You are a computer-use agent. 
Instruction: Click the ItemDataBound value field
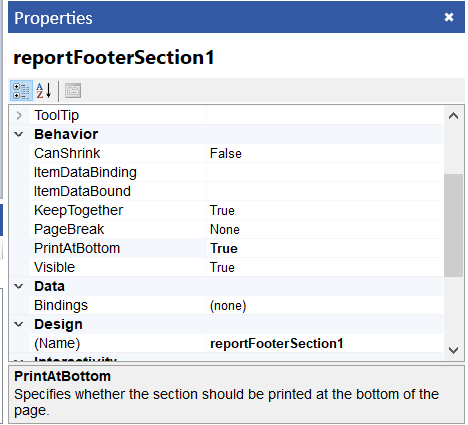coord(325,192)
